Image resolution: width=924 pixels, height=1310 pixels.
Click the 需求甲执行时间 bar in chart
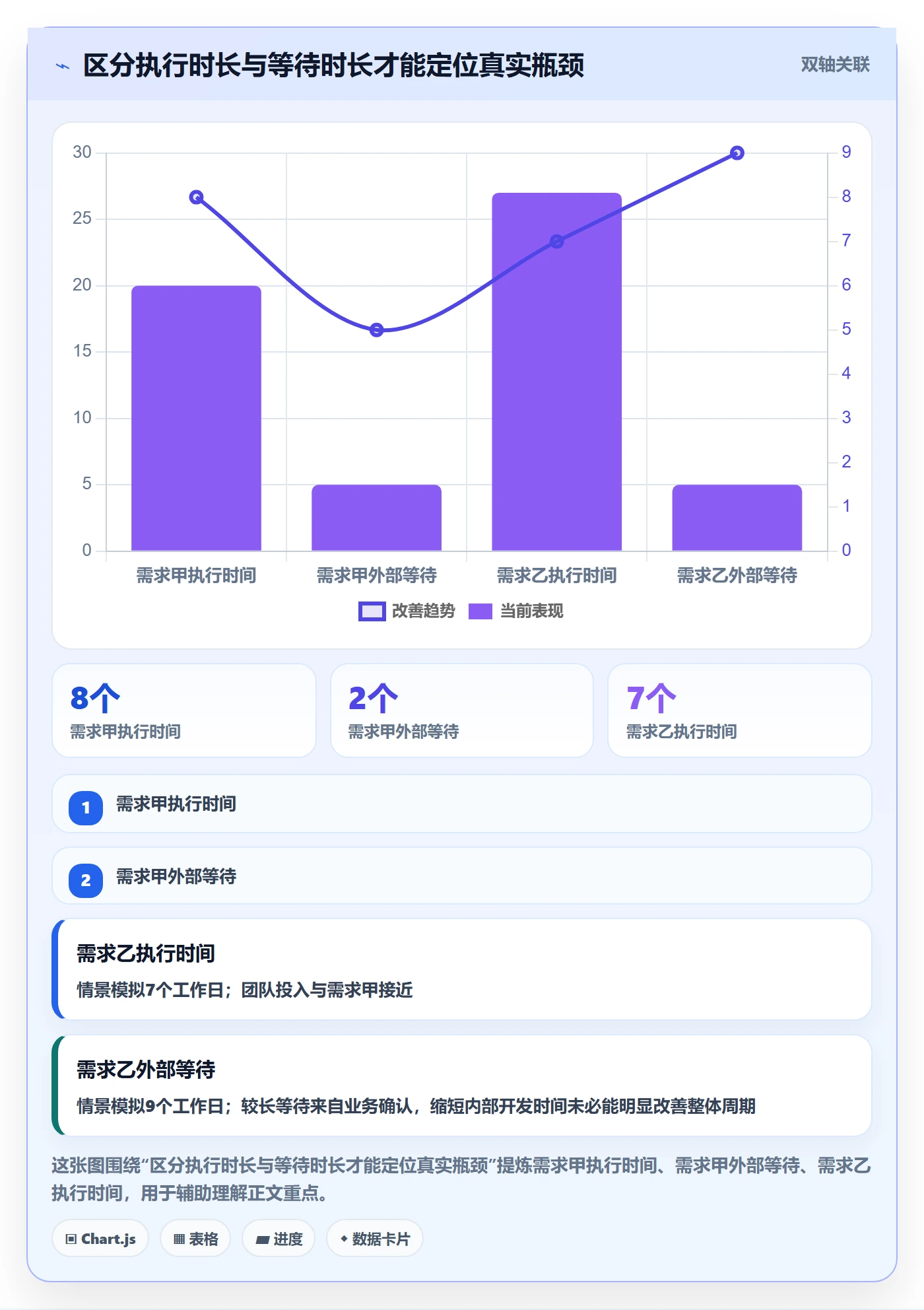(196, 418)
